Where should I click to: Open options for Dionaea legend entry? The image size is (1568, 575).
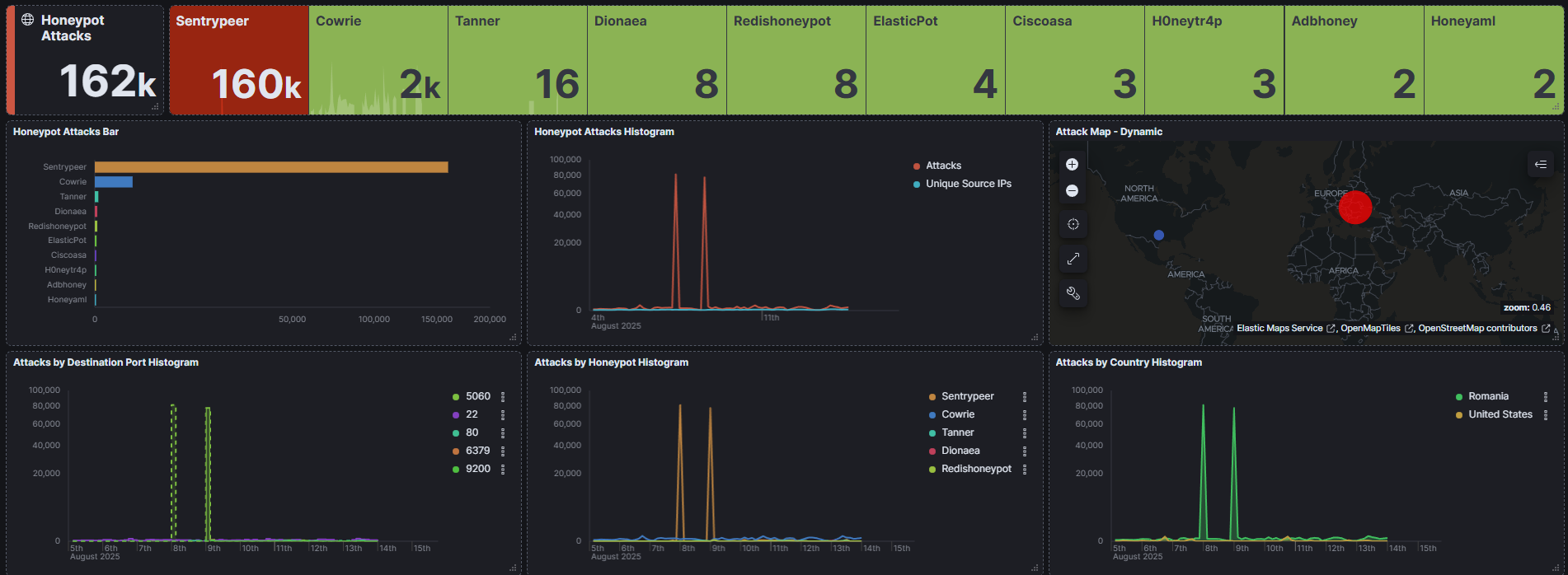click(x=1025, y=451)
